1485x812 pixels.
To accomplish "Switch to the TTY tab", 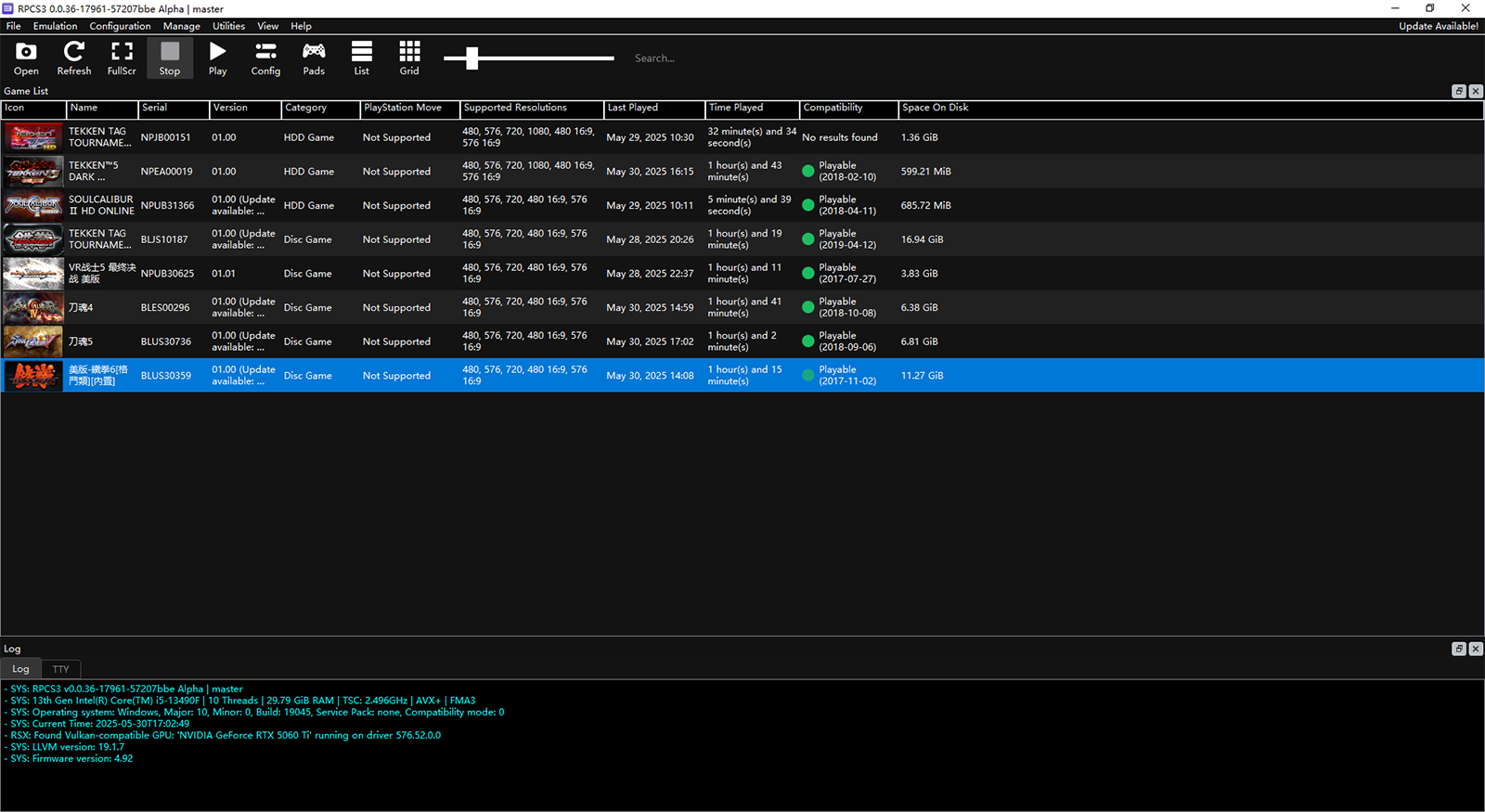I will pyautogui.click(x=61, y=669).
